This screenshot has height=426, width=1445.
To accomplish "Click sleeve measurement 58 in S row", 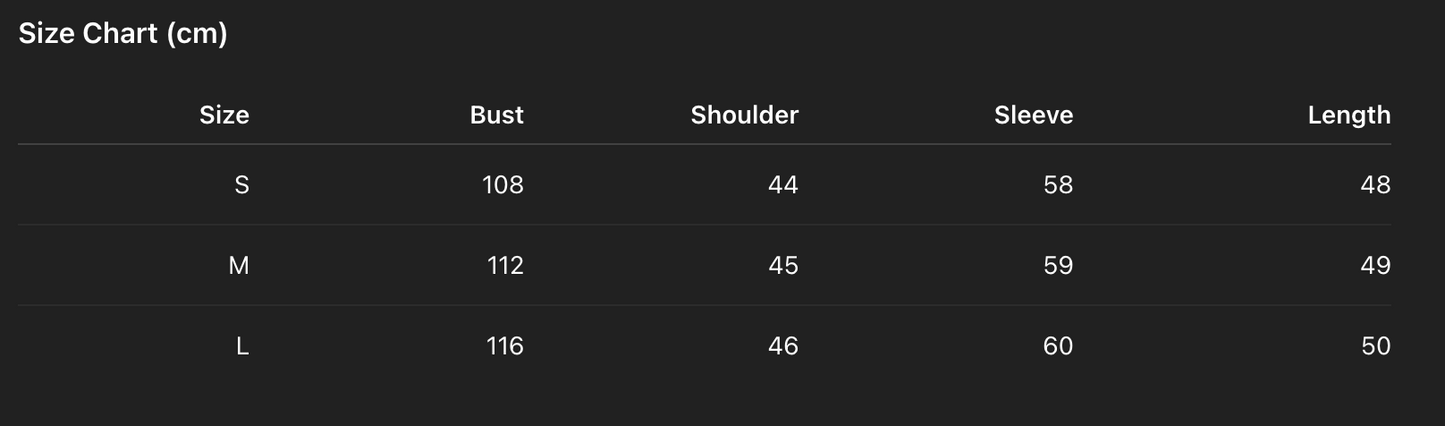I will pyautogui.click(x=1057, y=185).
